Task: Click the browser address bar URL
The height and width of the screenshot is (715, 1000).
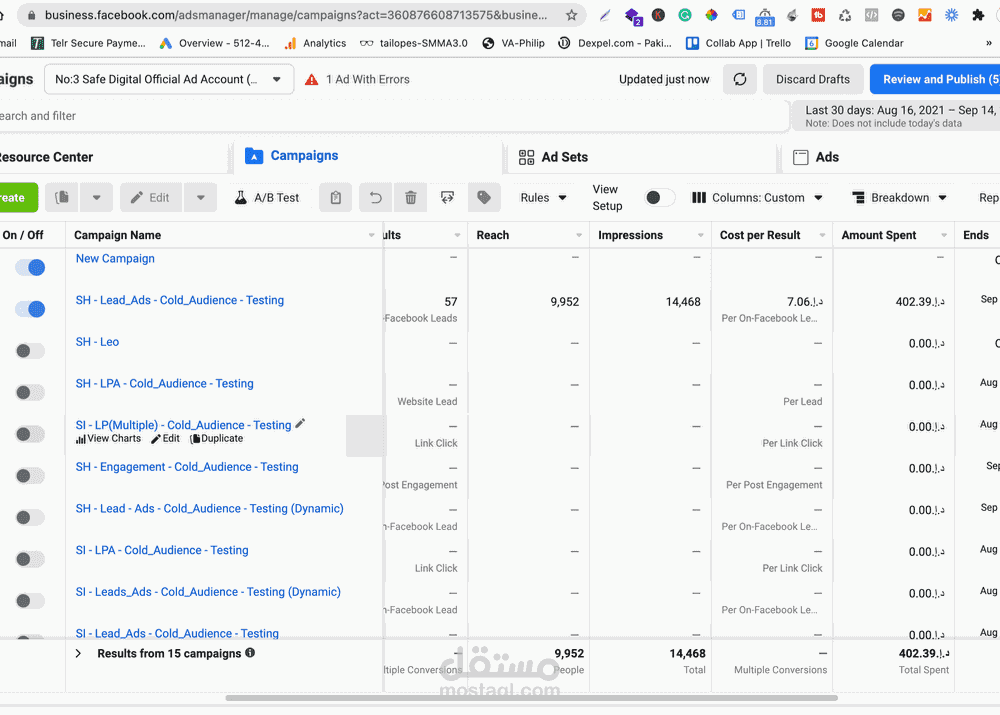Action: click(296, 15)
